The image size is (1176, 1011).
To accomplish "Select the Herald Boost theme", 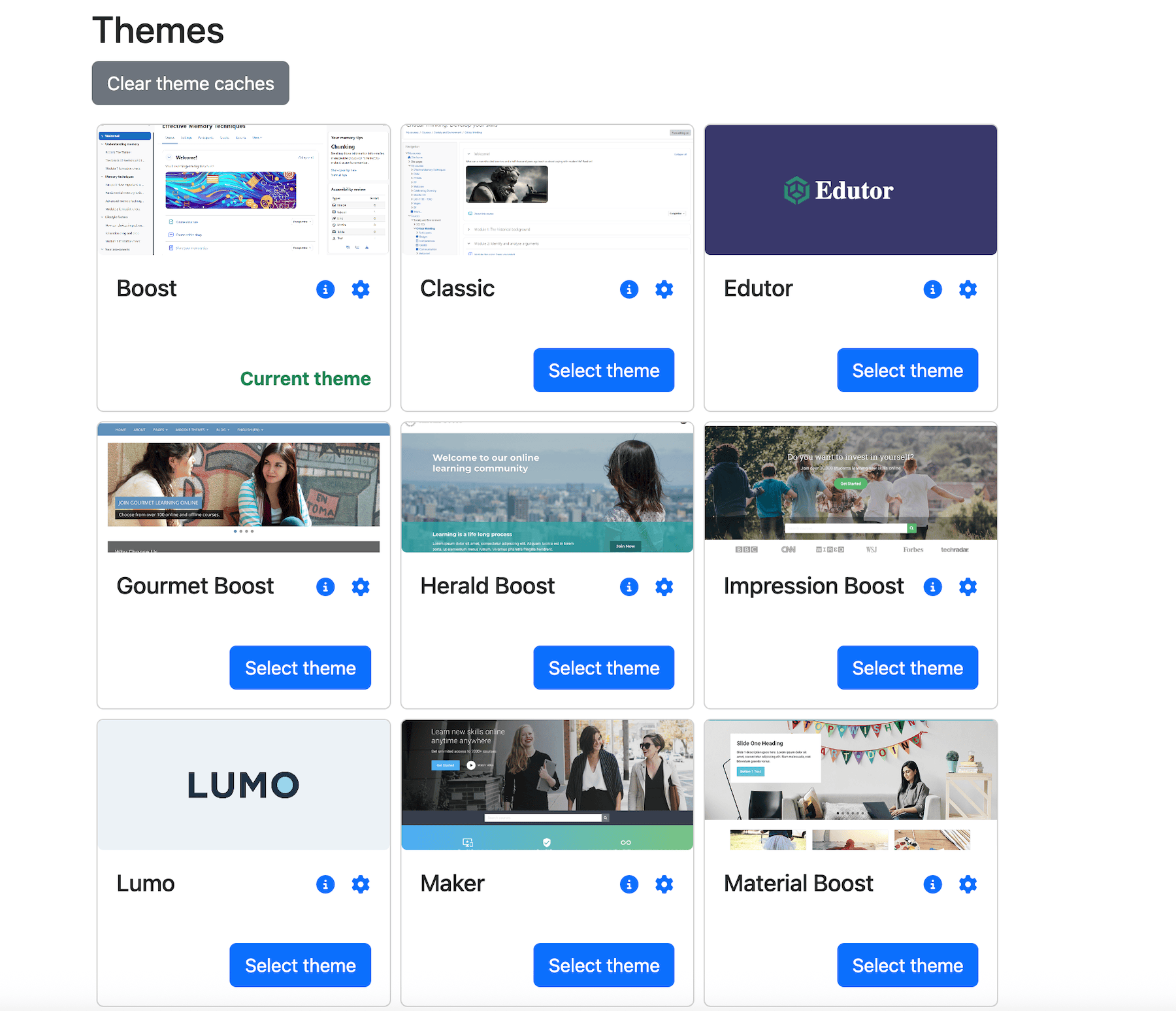I will click(603, 667).
